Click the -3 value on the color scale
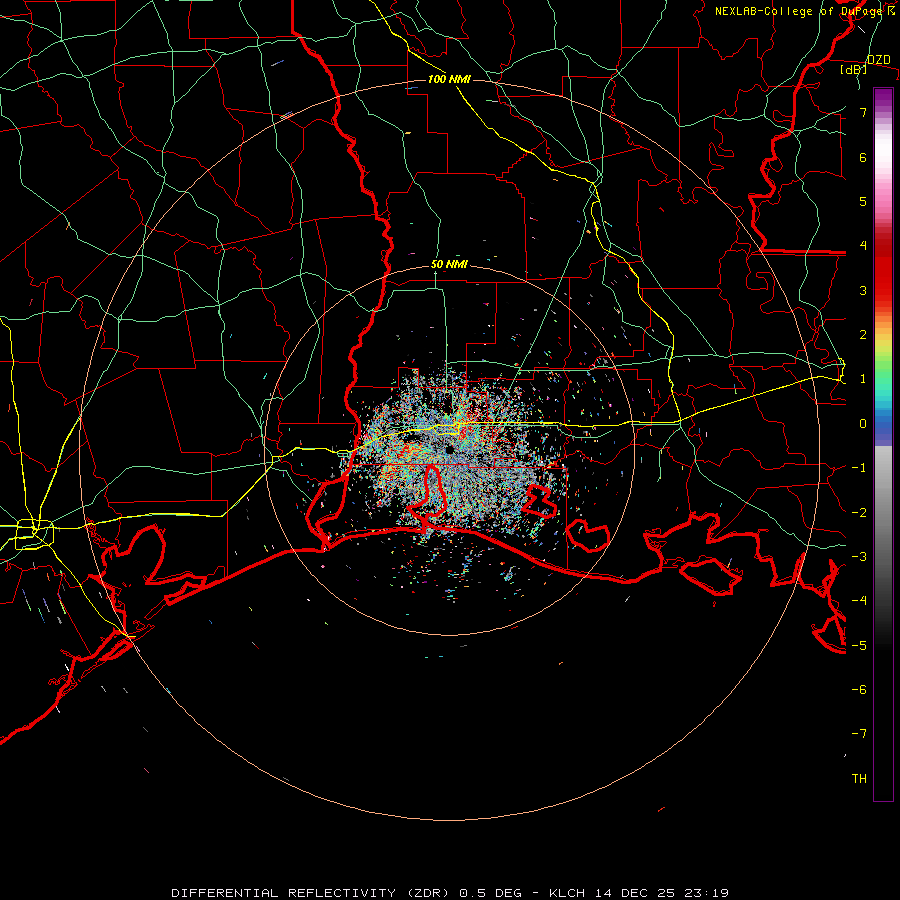 pos(859,556)
